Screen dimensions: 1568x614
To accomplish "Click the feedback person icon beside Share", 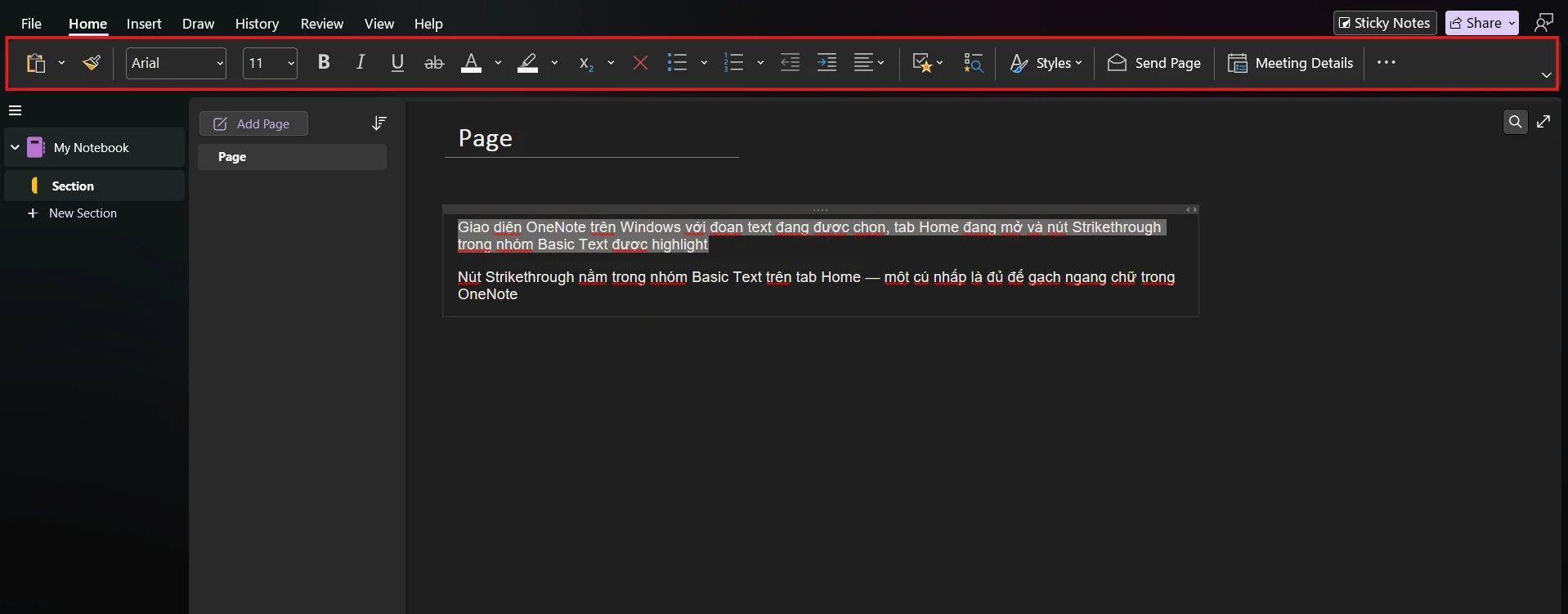I will point(1543,23).
